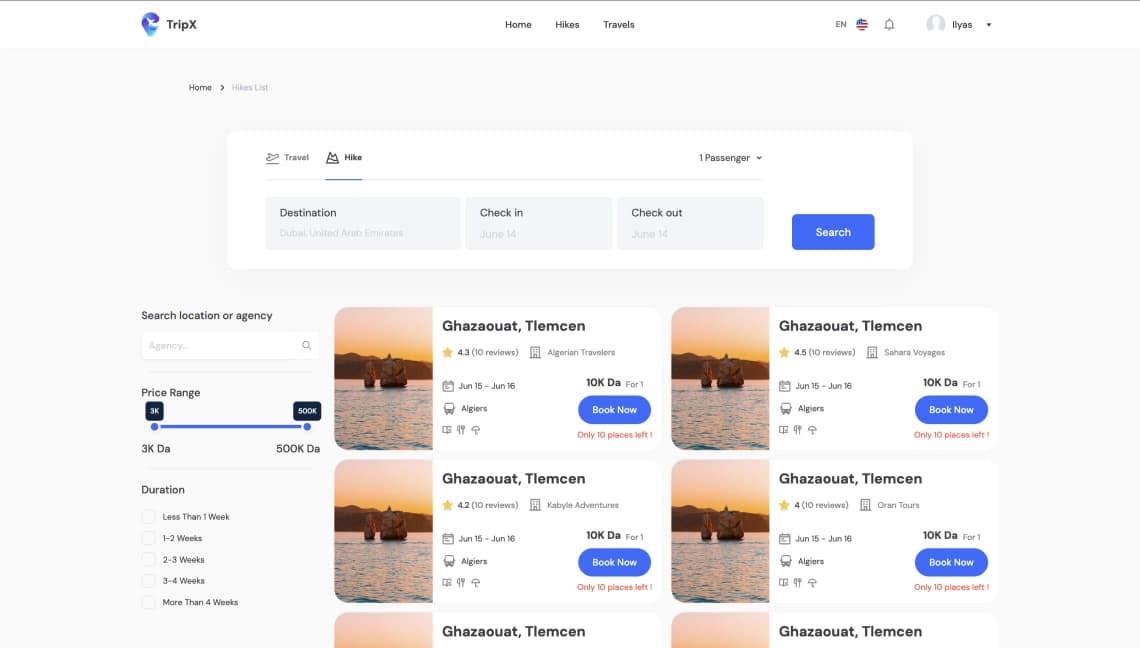Viewport: 1140px width, 648px height.
Task: Open the Algerian Travelers card photo
Action: (x=383, y=378)
